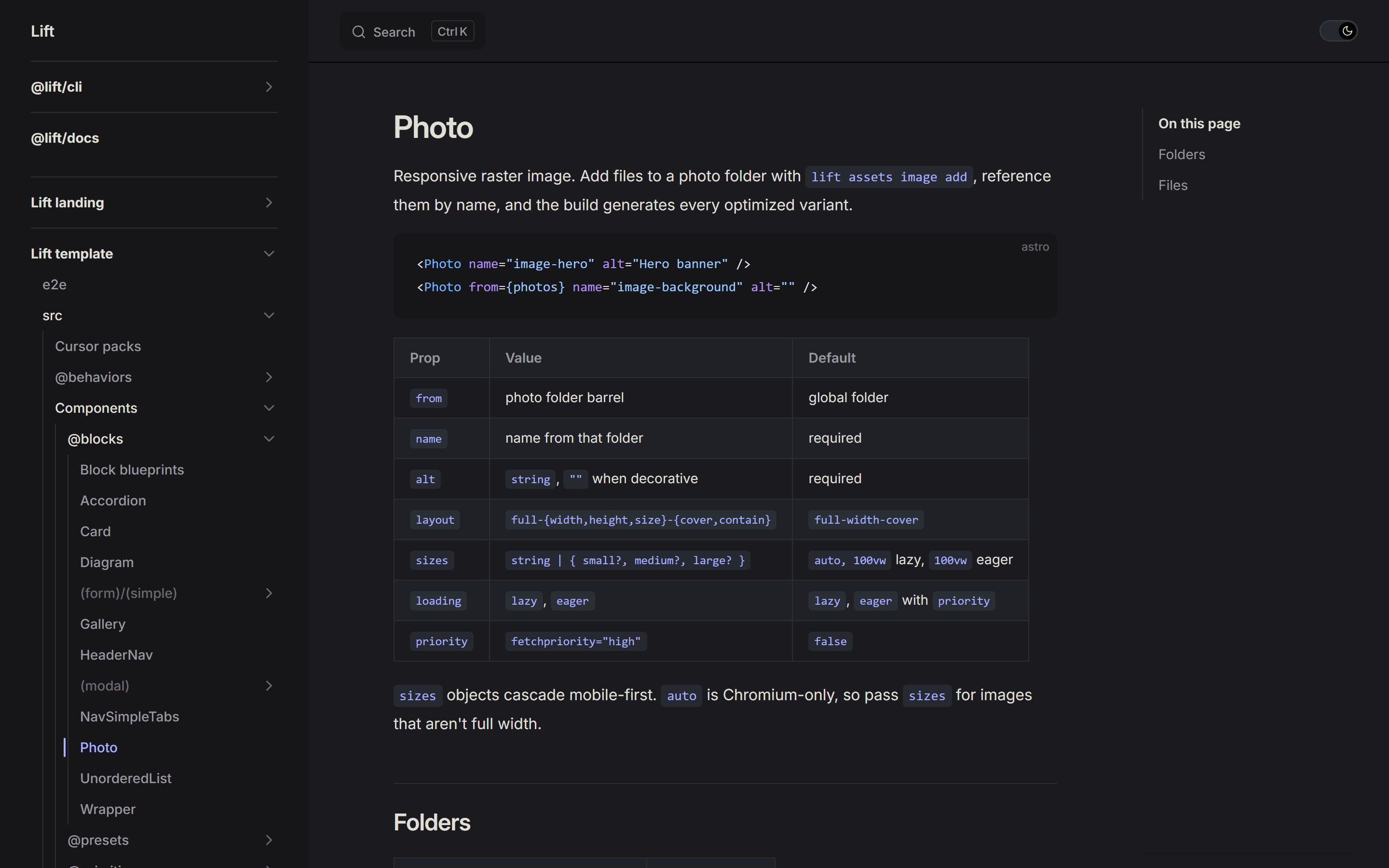Select the active Photo sidebar item
Screen dimensions: 1389x868
click(99, 748)
